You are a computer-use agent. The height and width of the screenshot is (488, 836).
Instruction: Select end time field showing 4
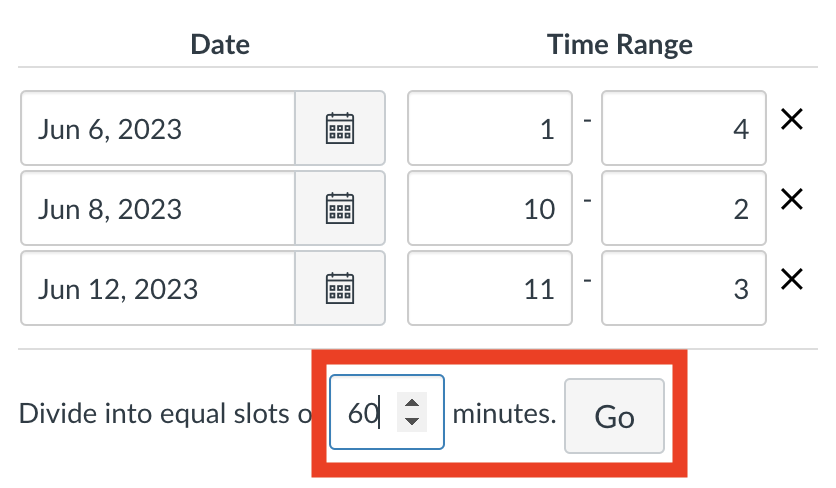684,128
